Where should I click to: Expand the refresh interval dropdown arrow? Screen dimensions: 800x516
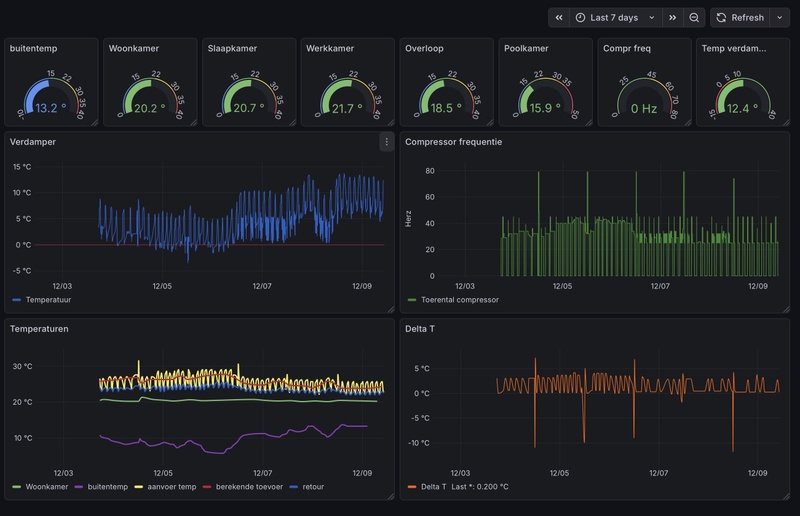pos(779,17)
